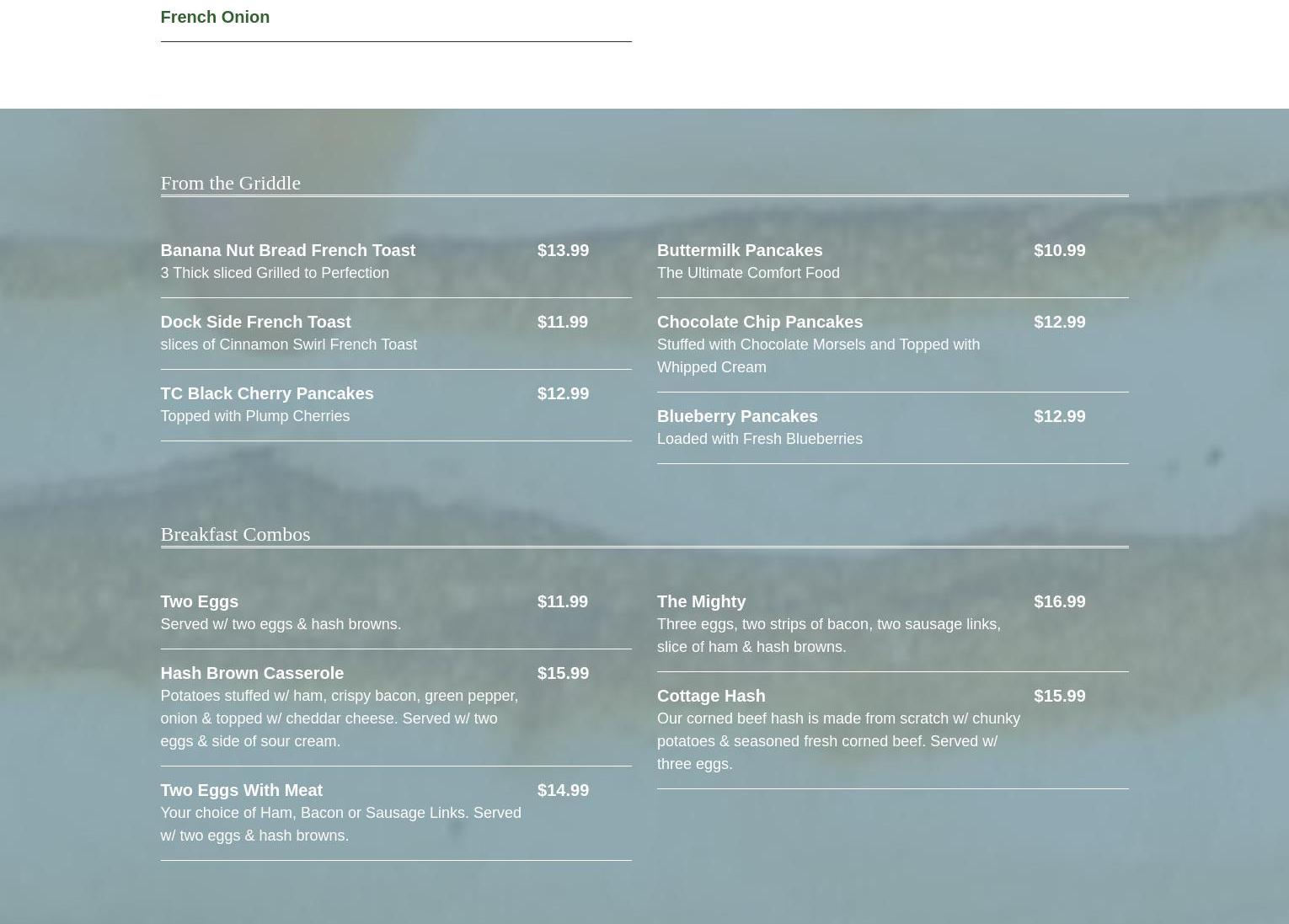Image resolution: width=1289 pixels, height=924 pixels.
Task: Select the Two Eggs combo title
Action: (x=199, y=601)
